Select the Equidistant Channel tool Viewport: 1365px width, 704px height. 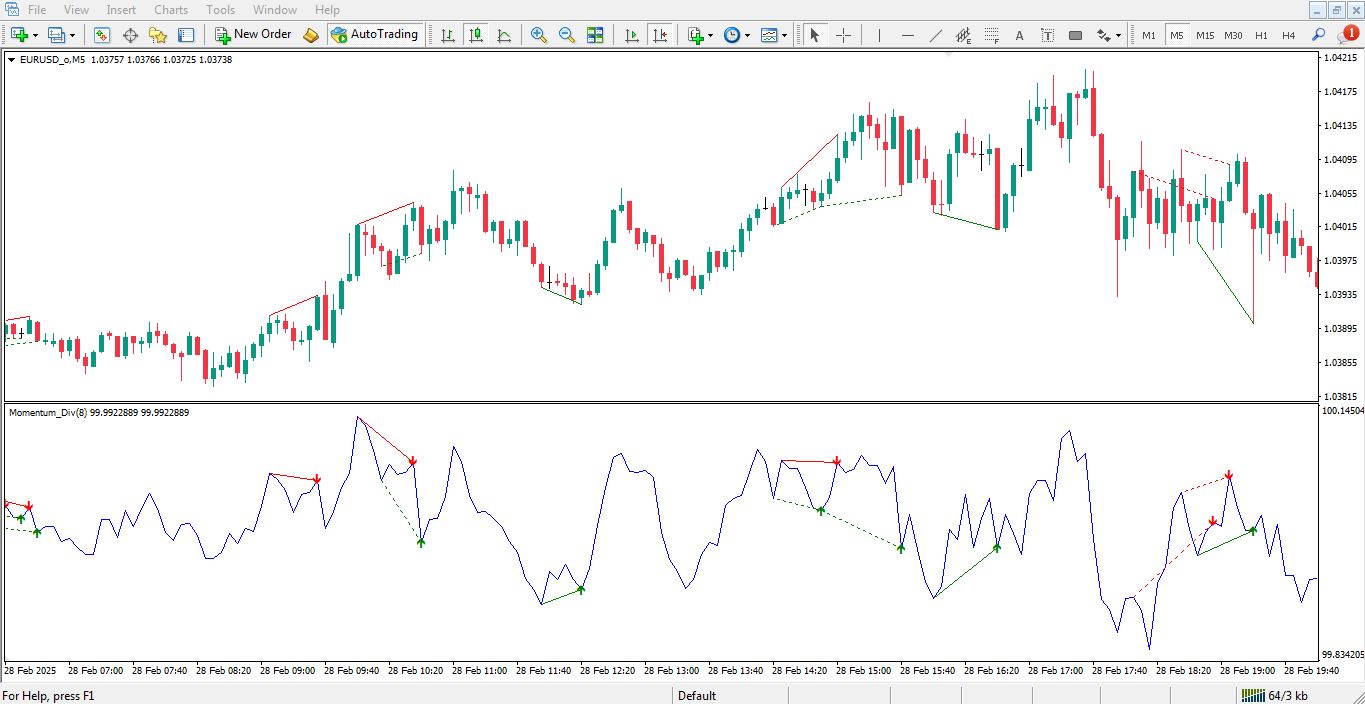[x=963, y=35]
